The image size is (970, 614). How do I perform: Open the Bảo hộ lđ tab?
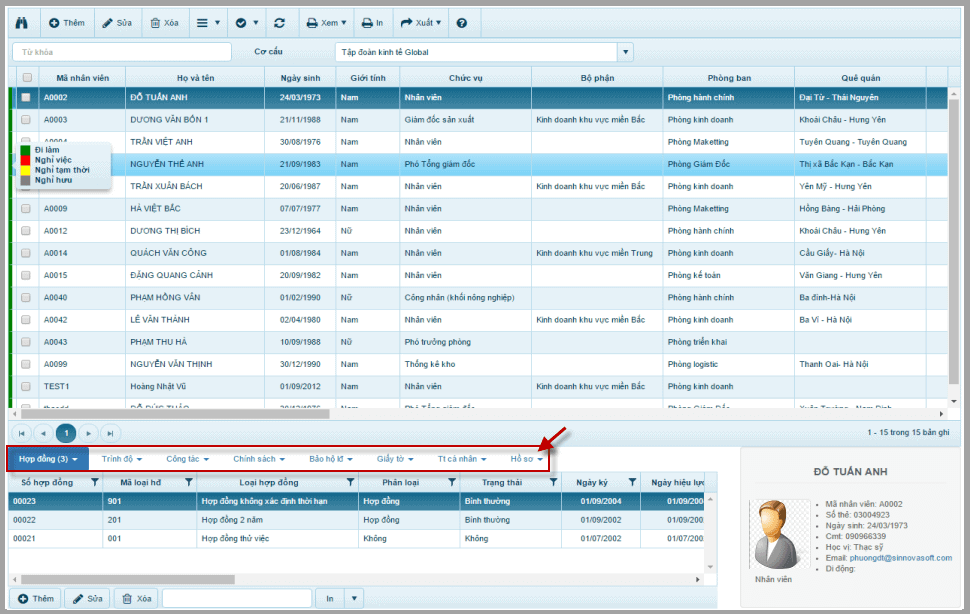tap(330, 459)
